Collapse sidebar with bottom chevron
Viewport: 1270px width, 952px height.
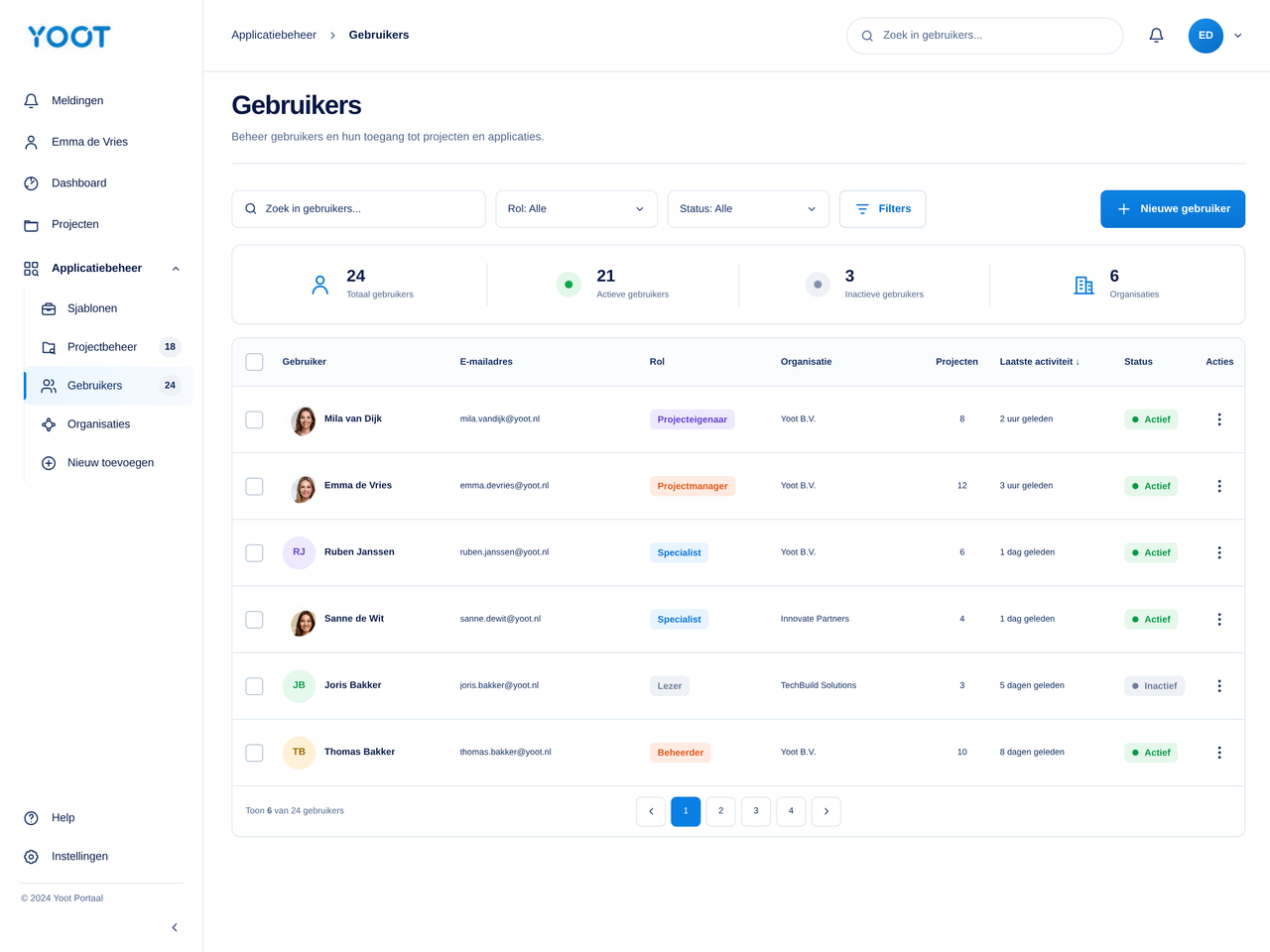pyautogui.click(x=175, y=928)
